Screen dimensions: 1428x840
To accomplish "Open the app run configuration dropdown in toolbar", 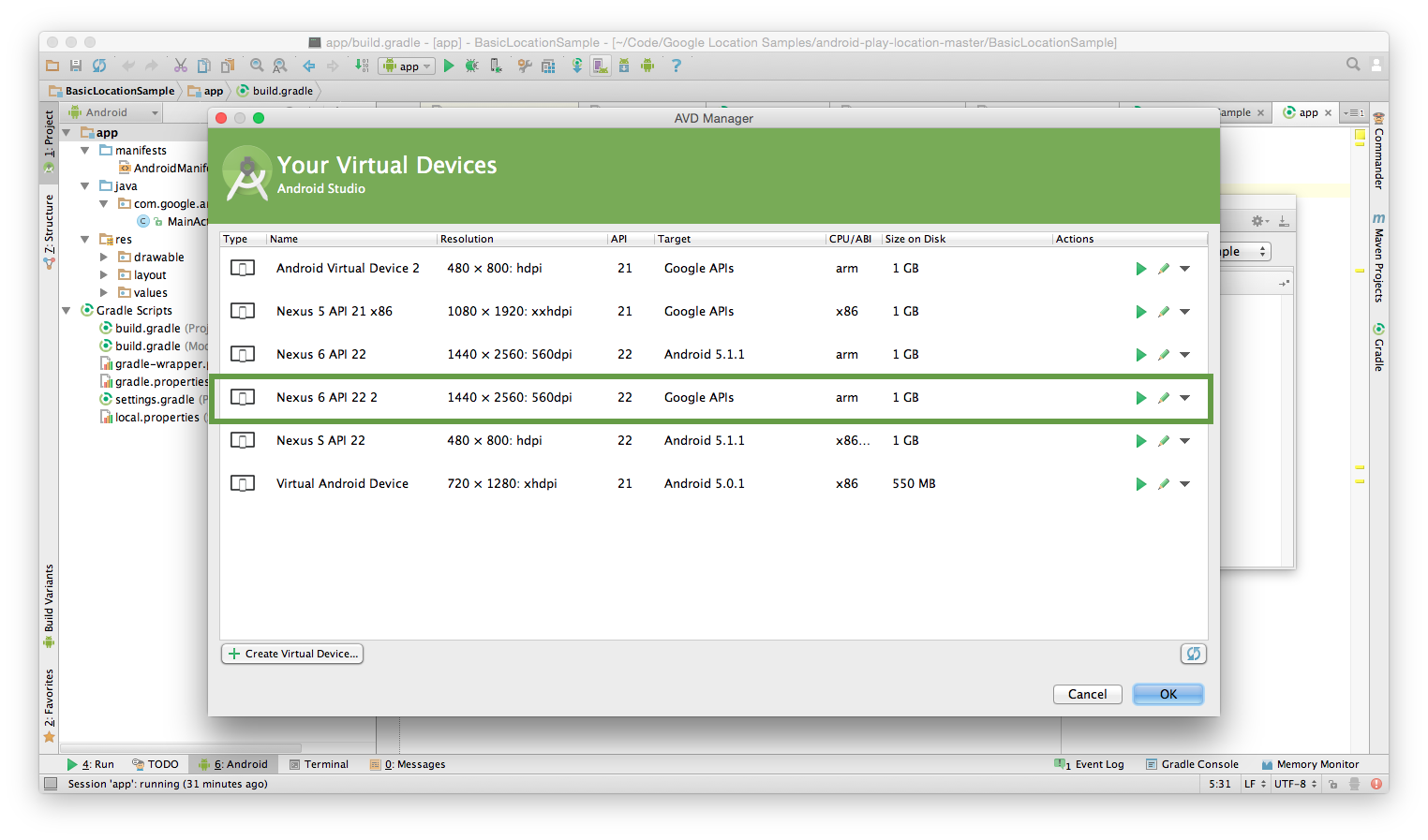I will (407, 66).
